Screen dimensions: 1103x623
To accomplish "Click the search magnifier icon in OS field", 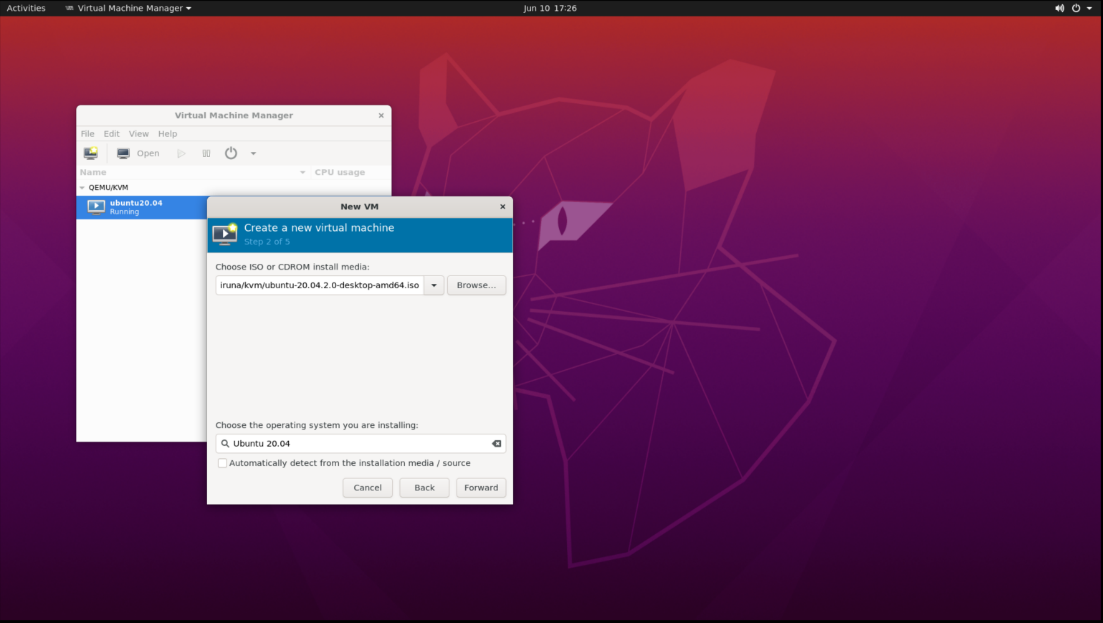I will [225, 444].
